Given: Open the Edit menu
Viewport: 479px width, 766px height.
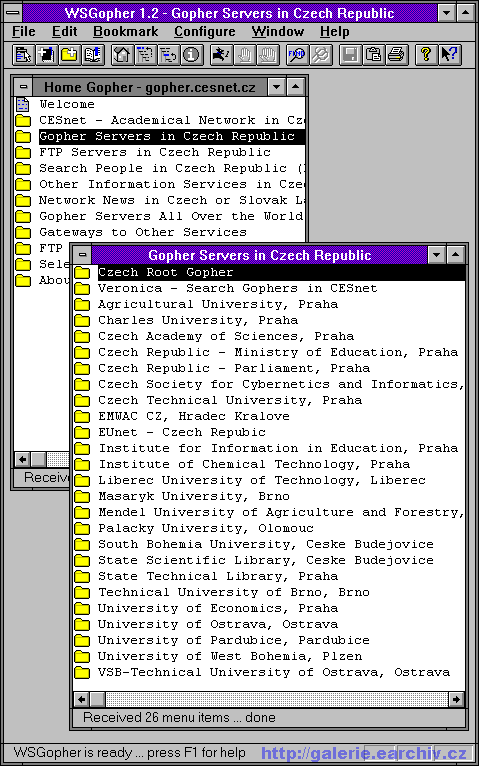Looking at the screenshot, I should point(64,32).
